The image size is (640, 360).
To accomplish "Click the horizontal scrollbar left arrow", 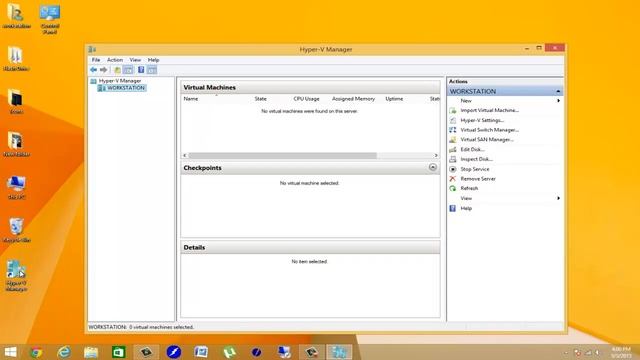I will click(x=185, y=156).
